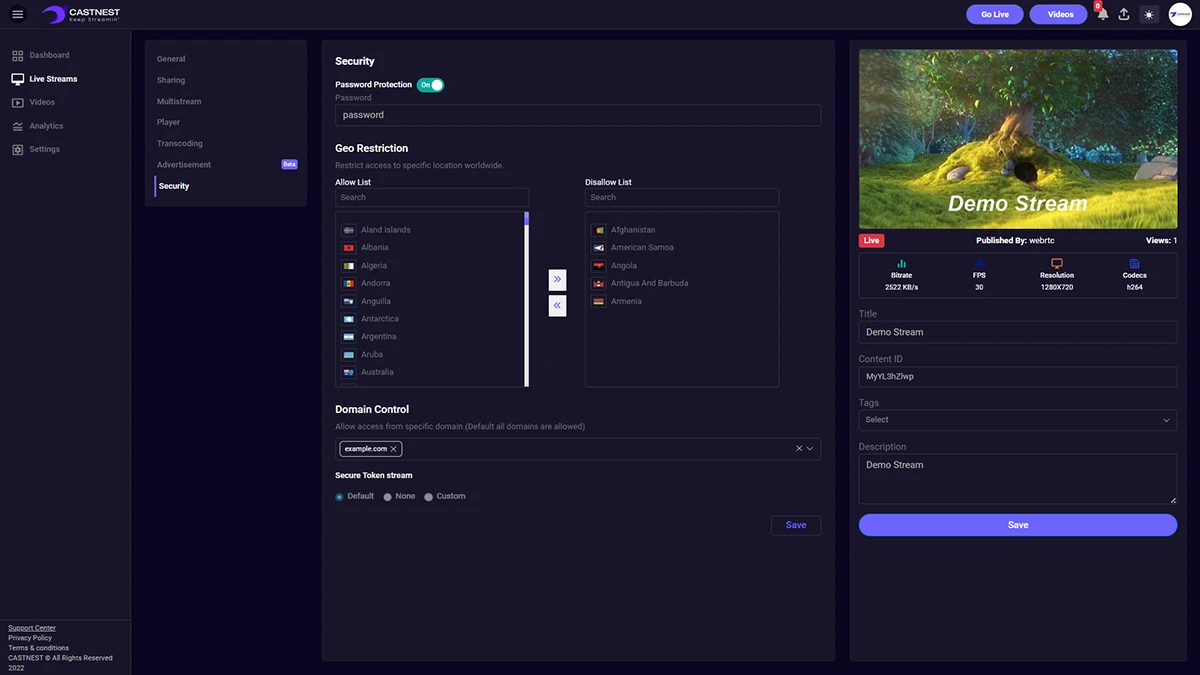Image resolution: width=1200 pixels, height=675 pixels.
Task: Select the Security tab
Action: pos(174,186)
